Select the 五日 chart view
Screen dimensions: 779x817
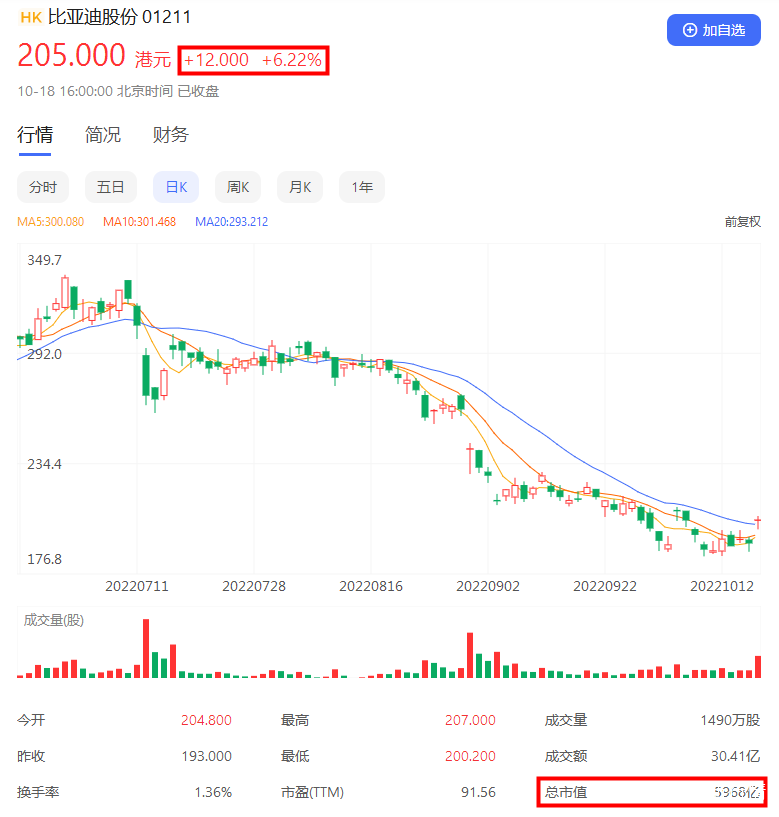tap(110, 187)
